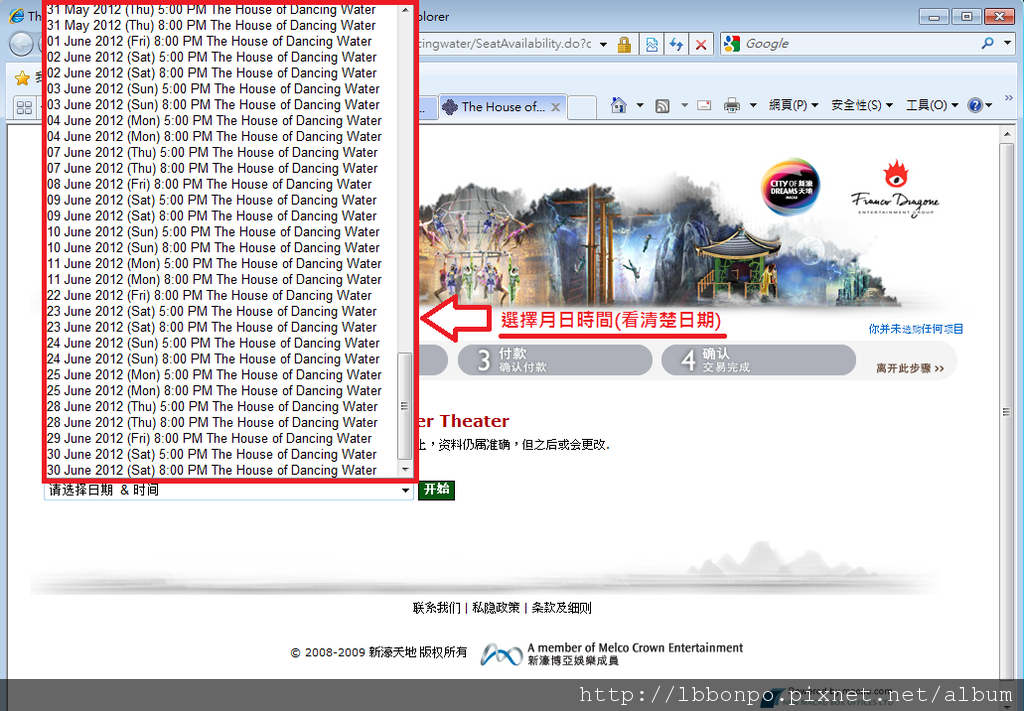
Task: Click step 3 付款 step indicator
Action: point(554,360)
